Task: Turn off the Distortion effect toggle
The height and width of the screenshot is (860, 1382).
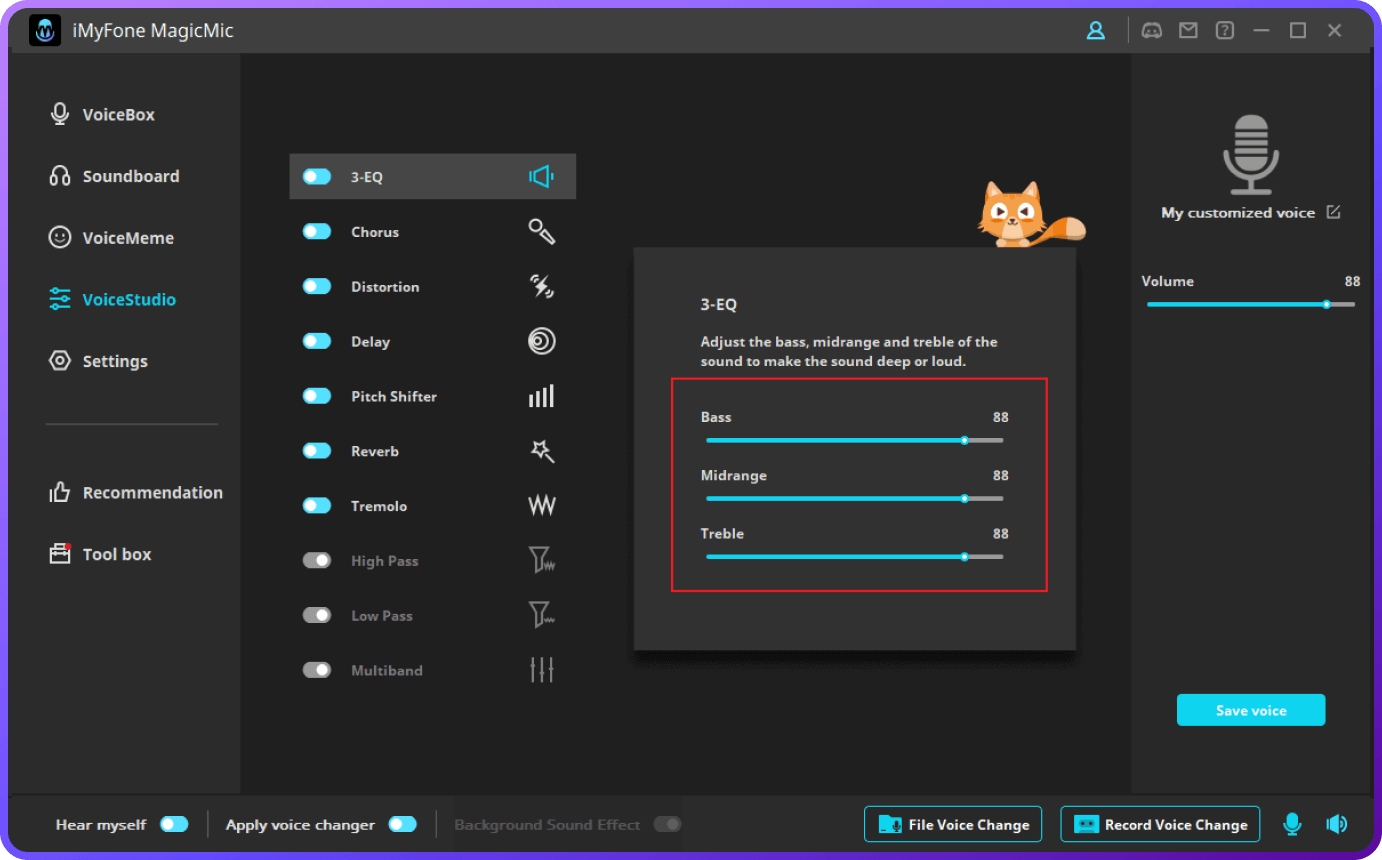Action: tap(317, 287)
